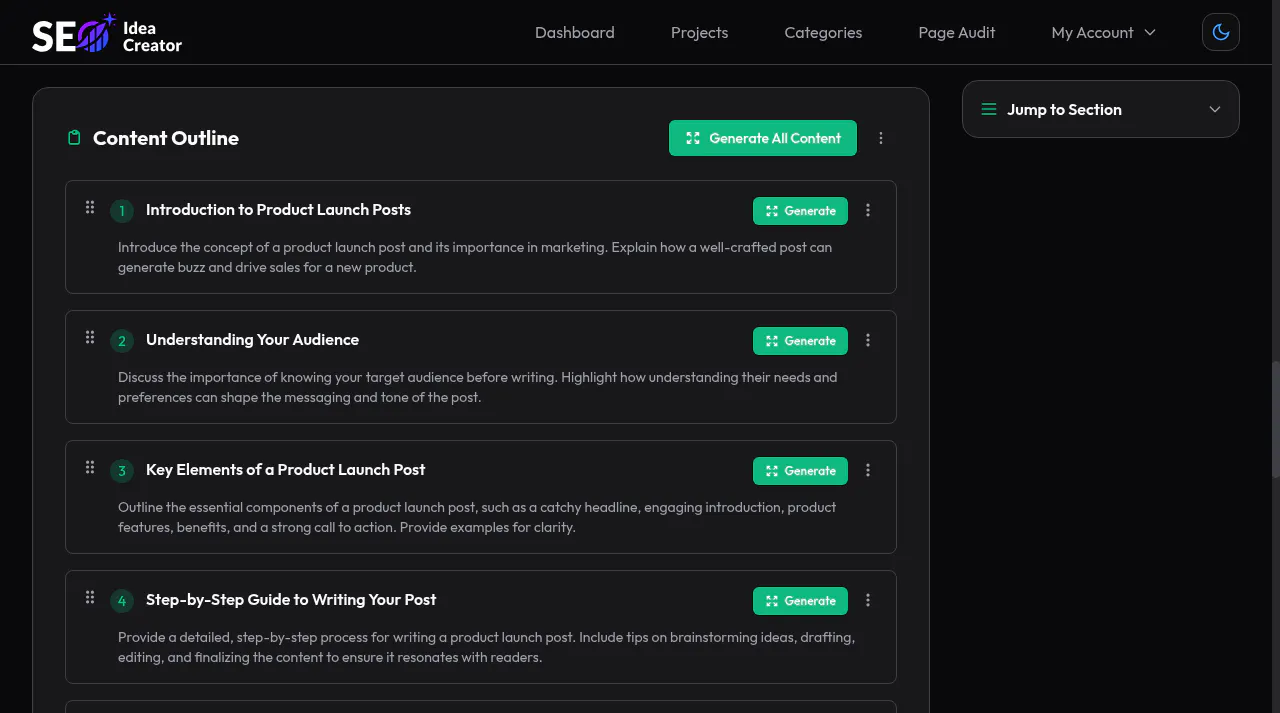1280x713 pixels.
Task: Click Generate All Content button
Action: [763, 138]
